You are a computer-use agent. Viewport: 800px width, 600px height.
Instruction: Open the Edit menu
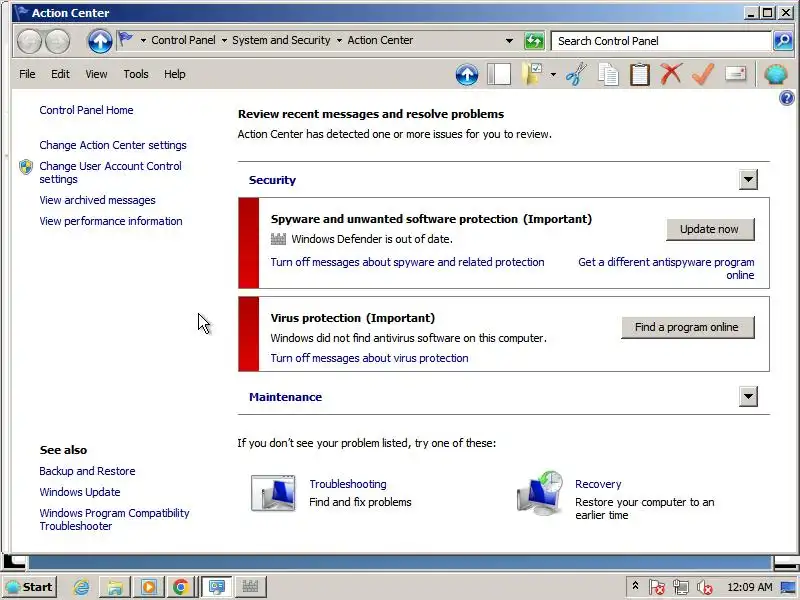[60, 74]
